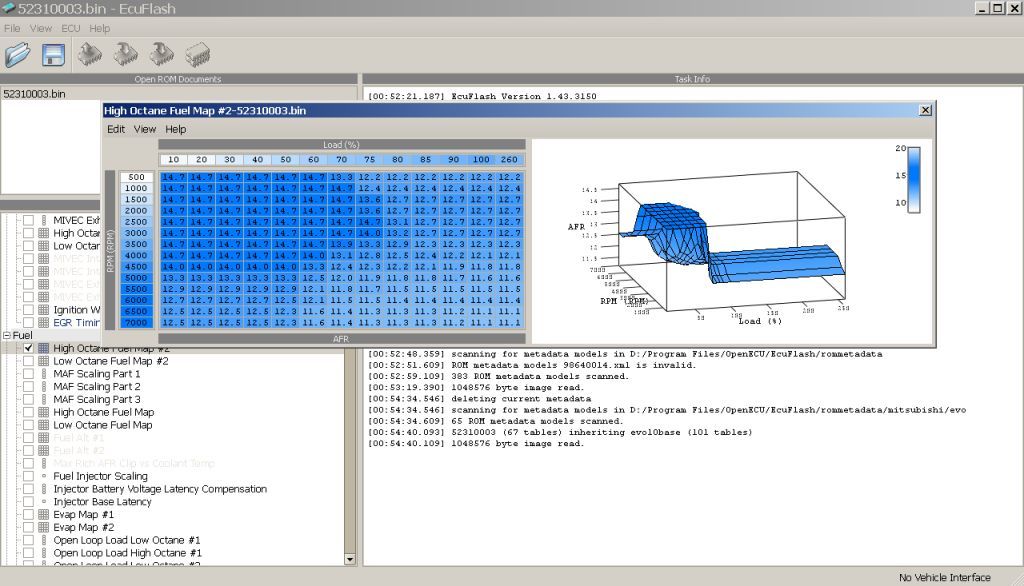
Task: Open the View menu of the fuel map window
Action: click(145, 129)
